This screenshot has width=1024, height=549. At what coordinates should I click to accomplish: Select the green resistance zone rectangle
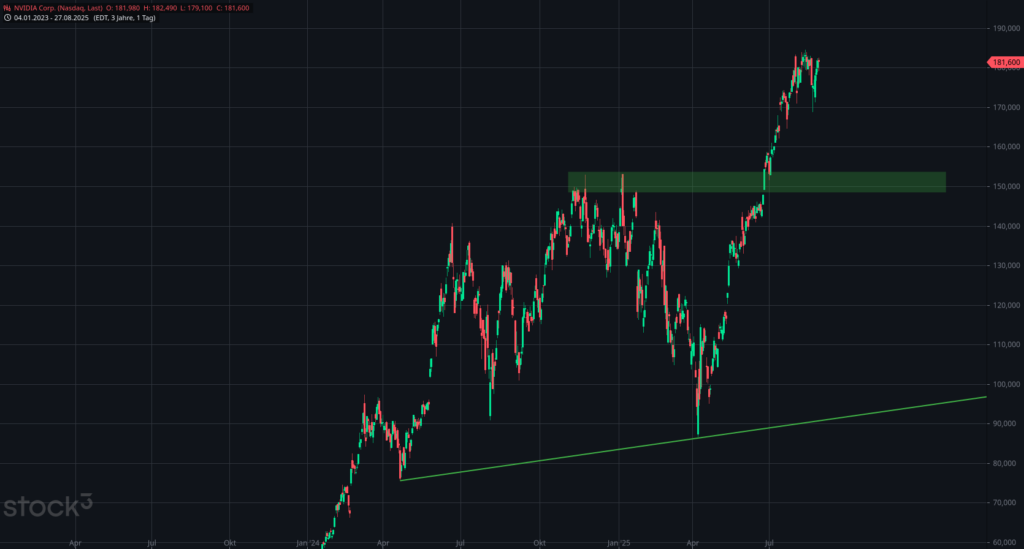point(756,182)
